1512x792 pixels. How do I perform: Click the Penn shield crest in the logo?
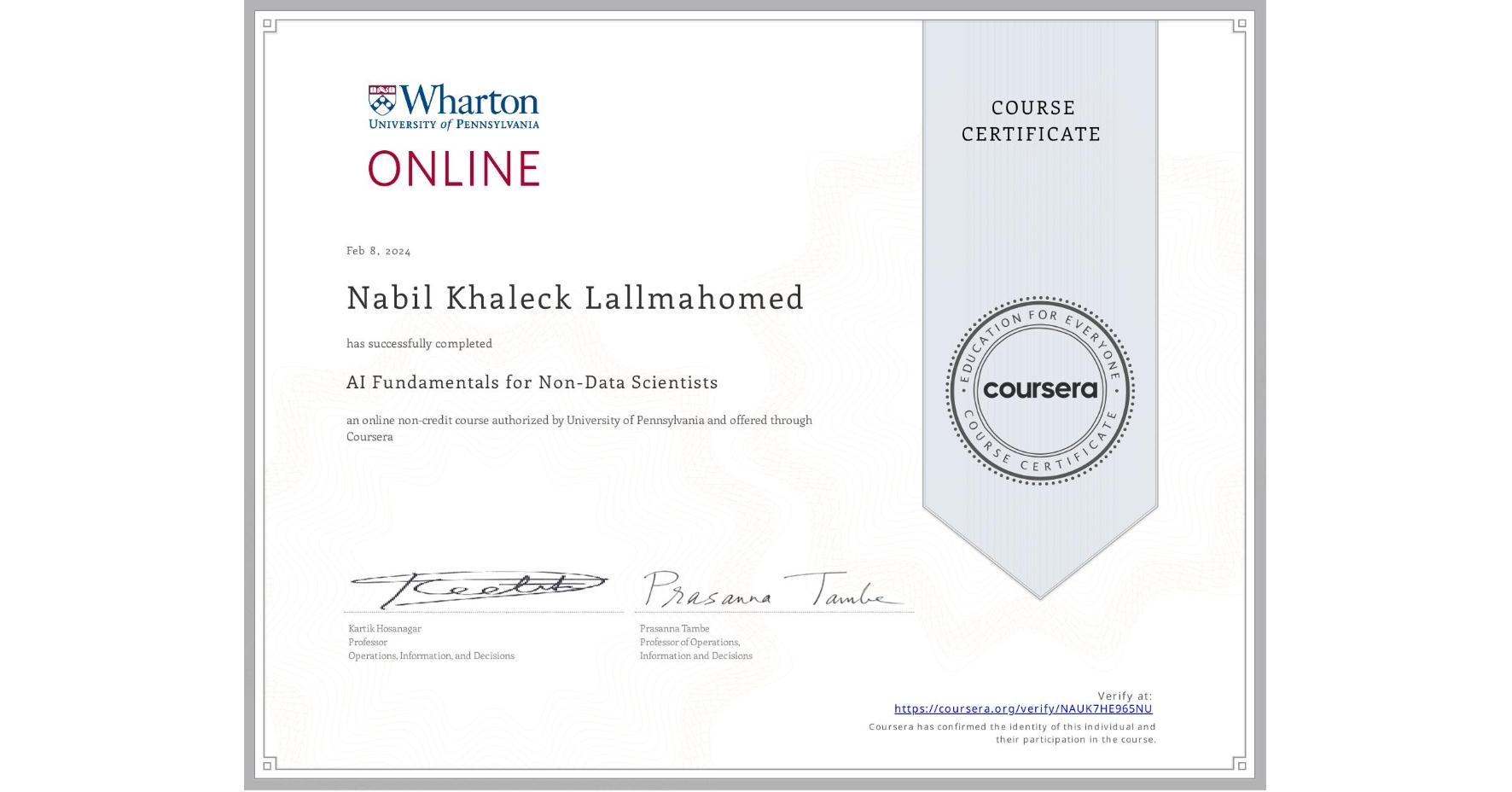click(x=382, y=100)
